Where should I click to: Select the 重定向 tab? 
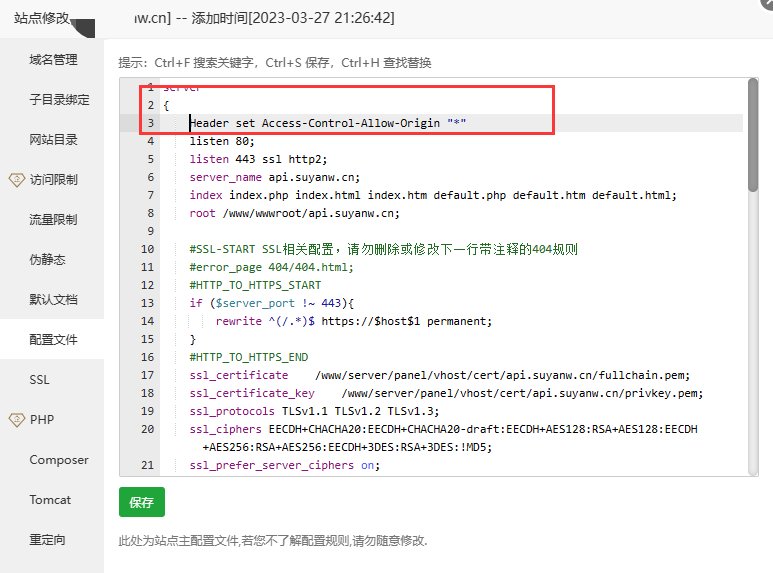coord(46,540)
